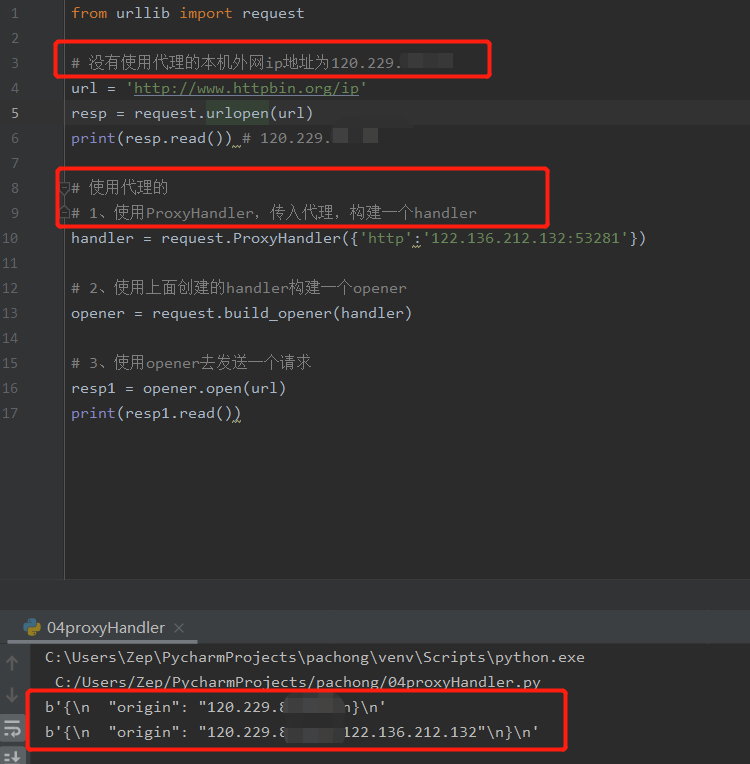Click 'url =' variable on line 4
This screenshot has height=764, width=750.
point(93,88)
